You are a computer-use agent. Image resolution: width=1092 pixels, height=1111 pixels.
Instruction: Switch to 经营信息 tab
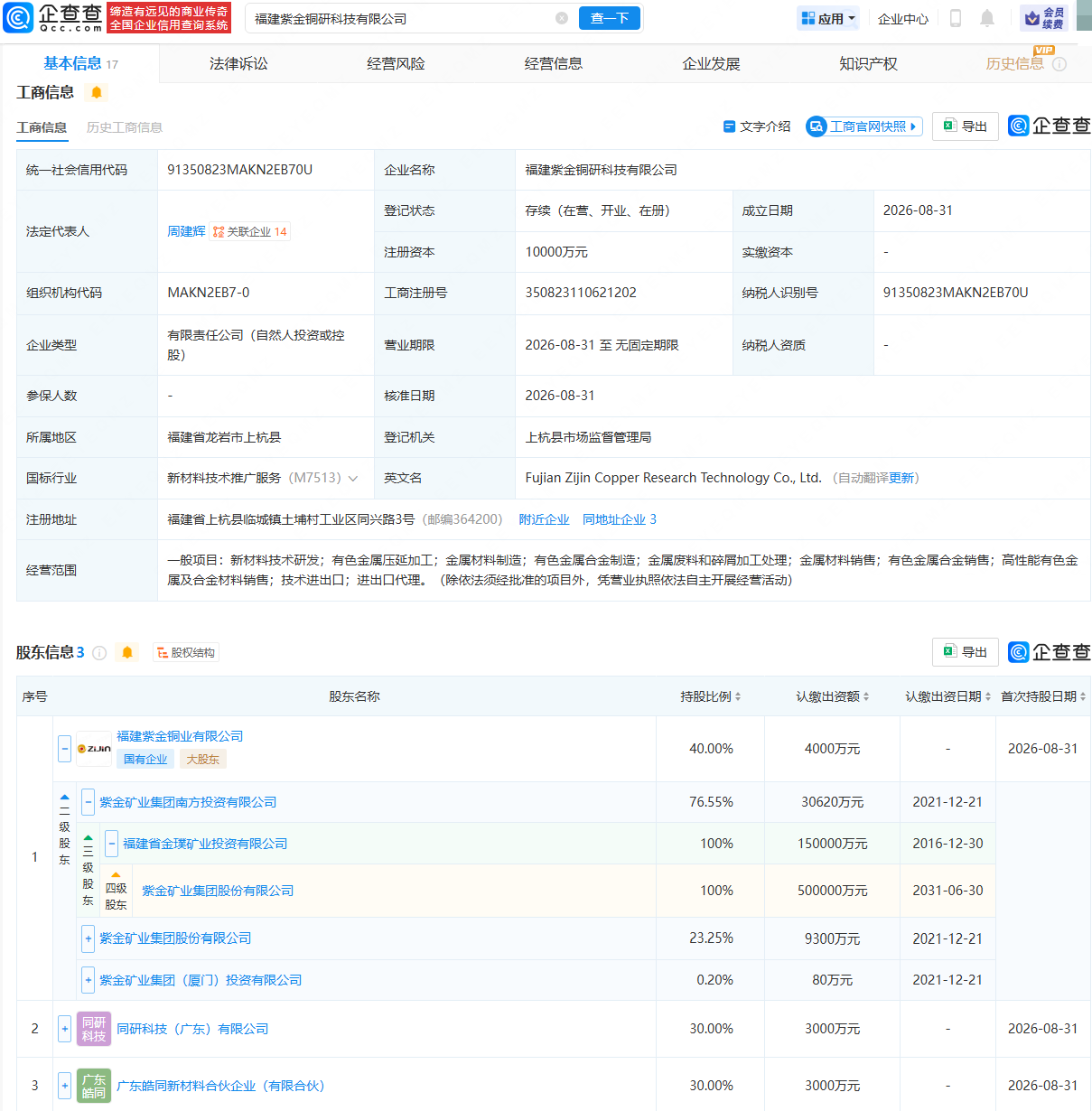tap(554, 64)
